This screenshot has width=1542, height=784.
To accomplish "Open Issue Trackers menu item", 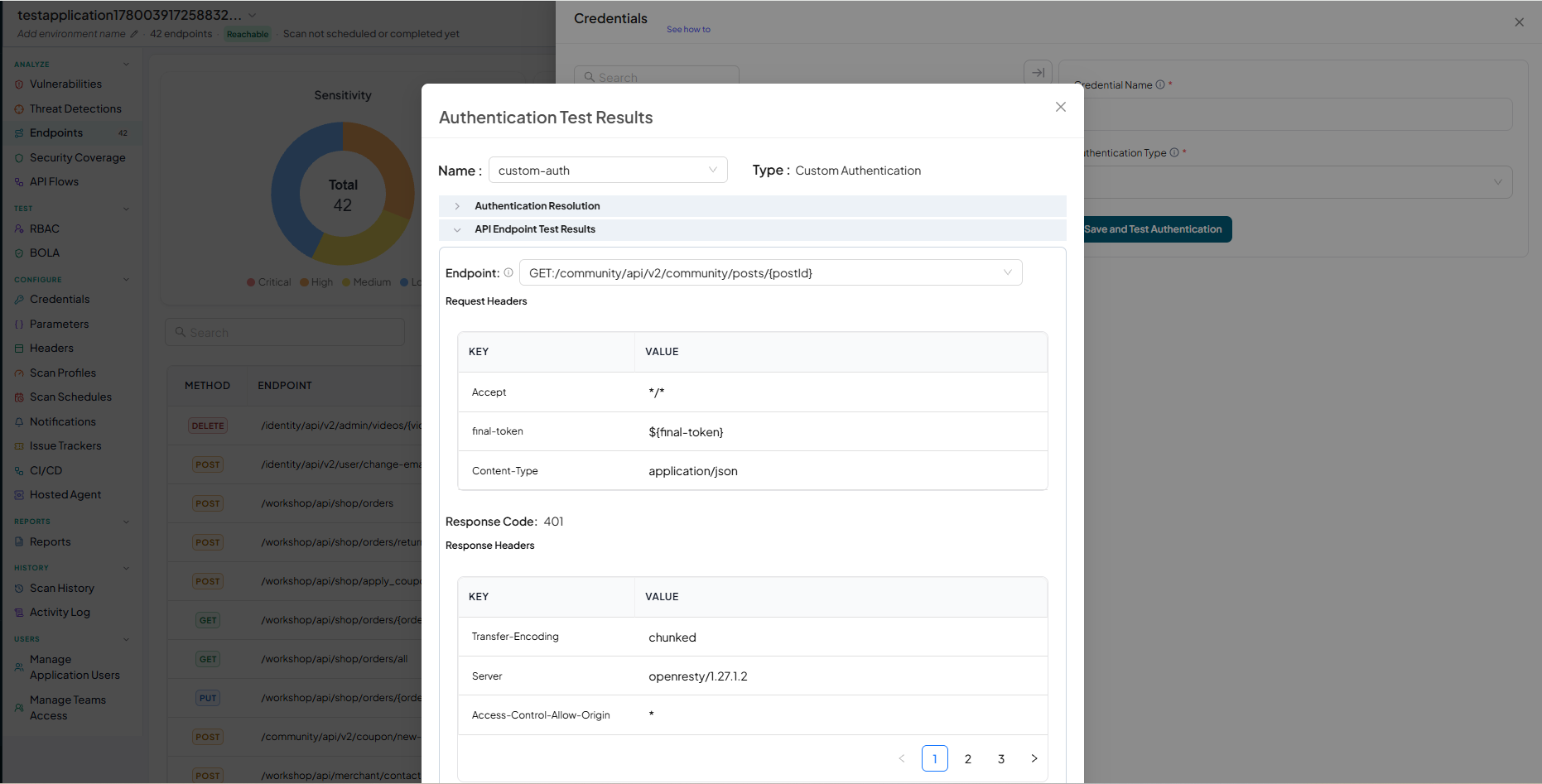I will (x=65, y=446).
